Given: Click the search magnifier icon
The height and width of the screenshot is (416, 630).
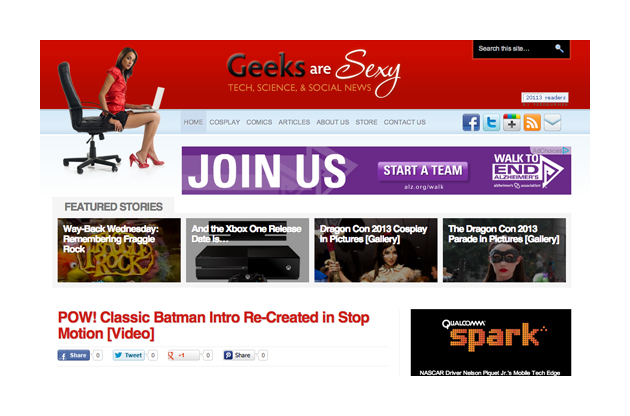Looking at the screenshot, I should [559, 49].
